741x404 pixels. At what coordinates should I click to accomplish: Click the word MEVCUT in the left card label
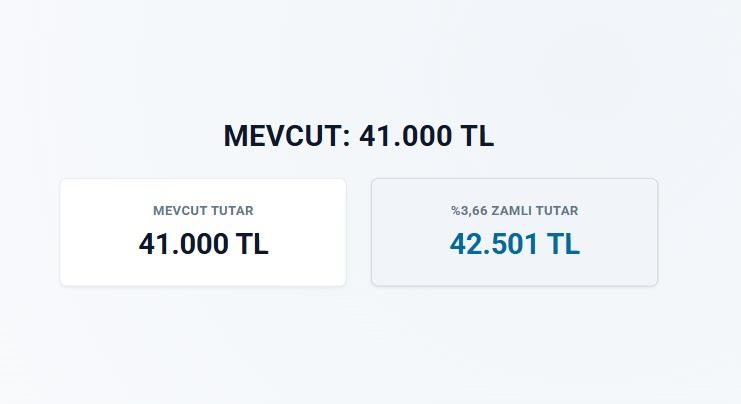(x=180, y=211)
